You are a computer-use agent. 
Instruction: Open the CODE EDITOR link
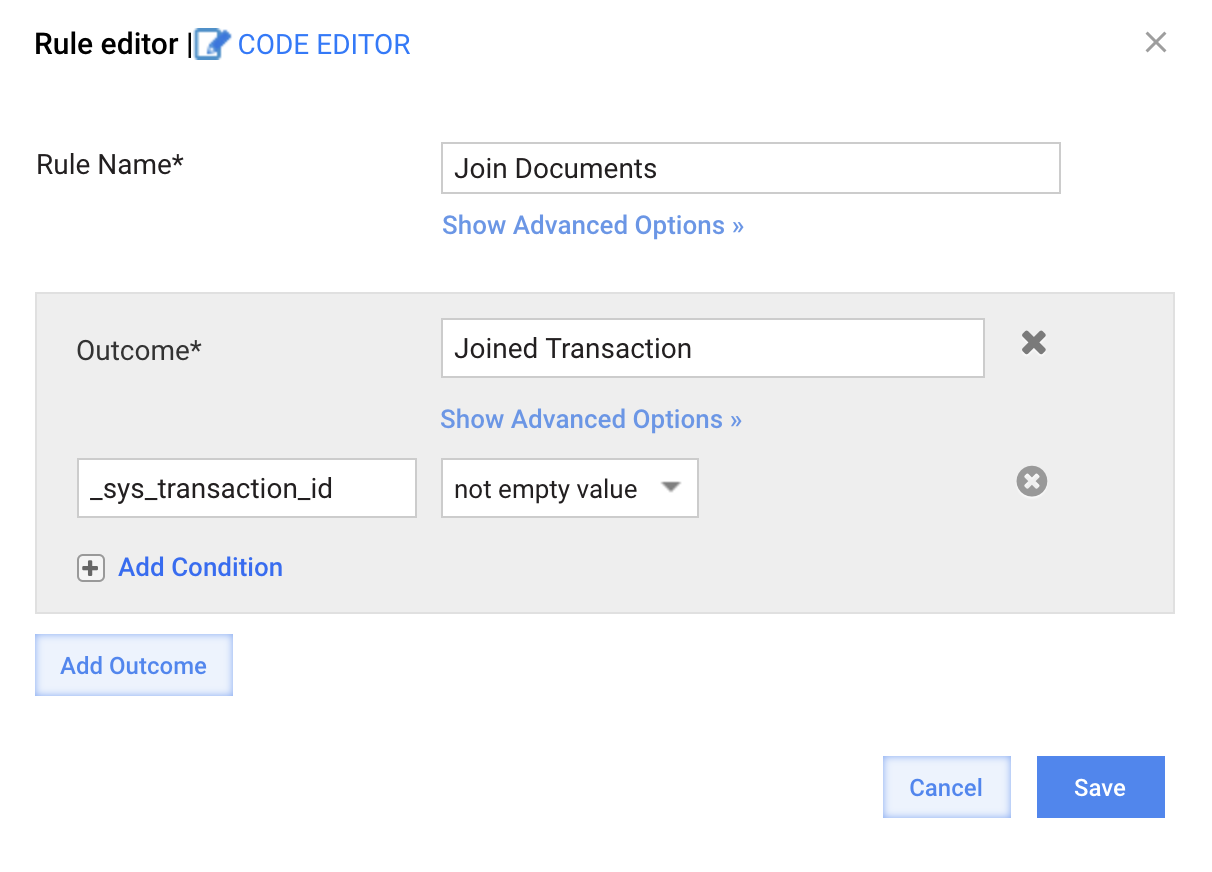[324, 45]
